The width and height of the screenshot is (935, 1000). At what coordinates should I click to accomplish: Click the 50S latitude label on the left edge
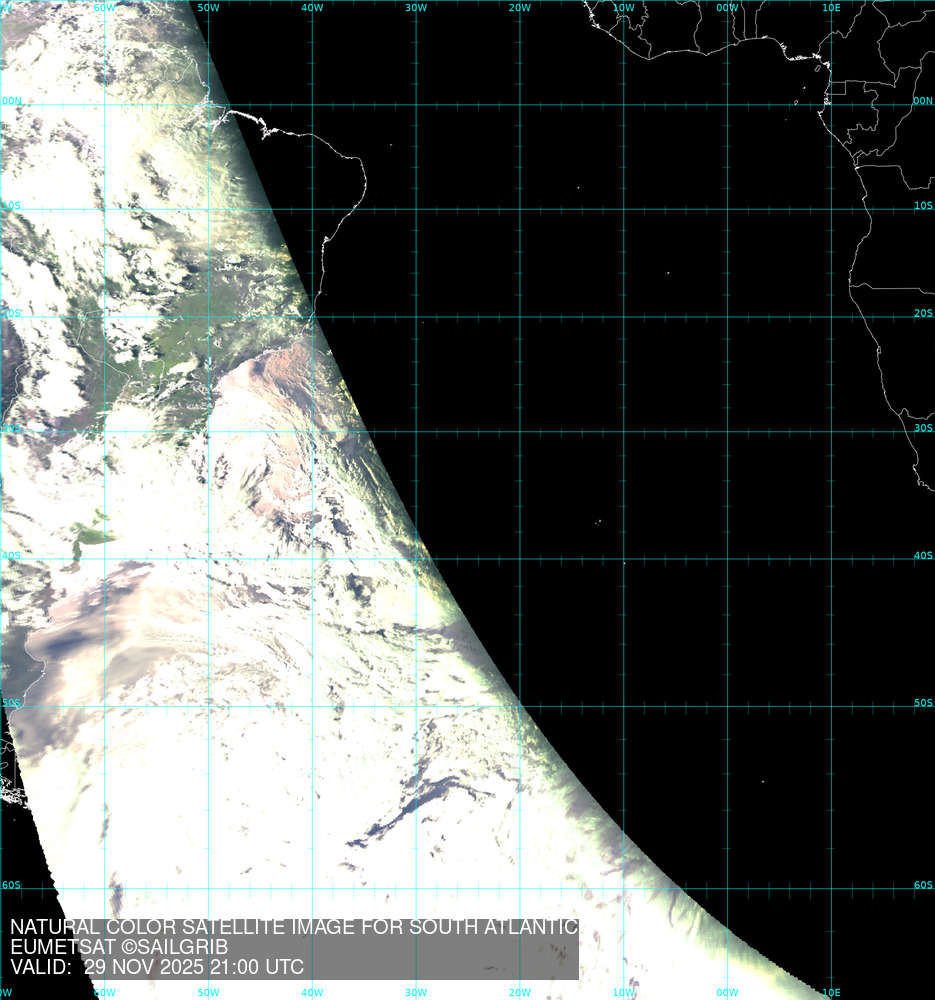coord(11,703)
